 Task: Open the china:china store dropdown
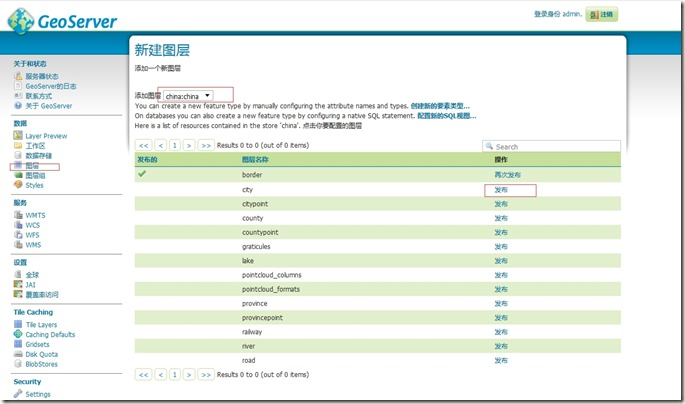point(189,96)
